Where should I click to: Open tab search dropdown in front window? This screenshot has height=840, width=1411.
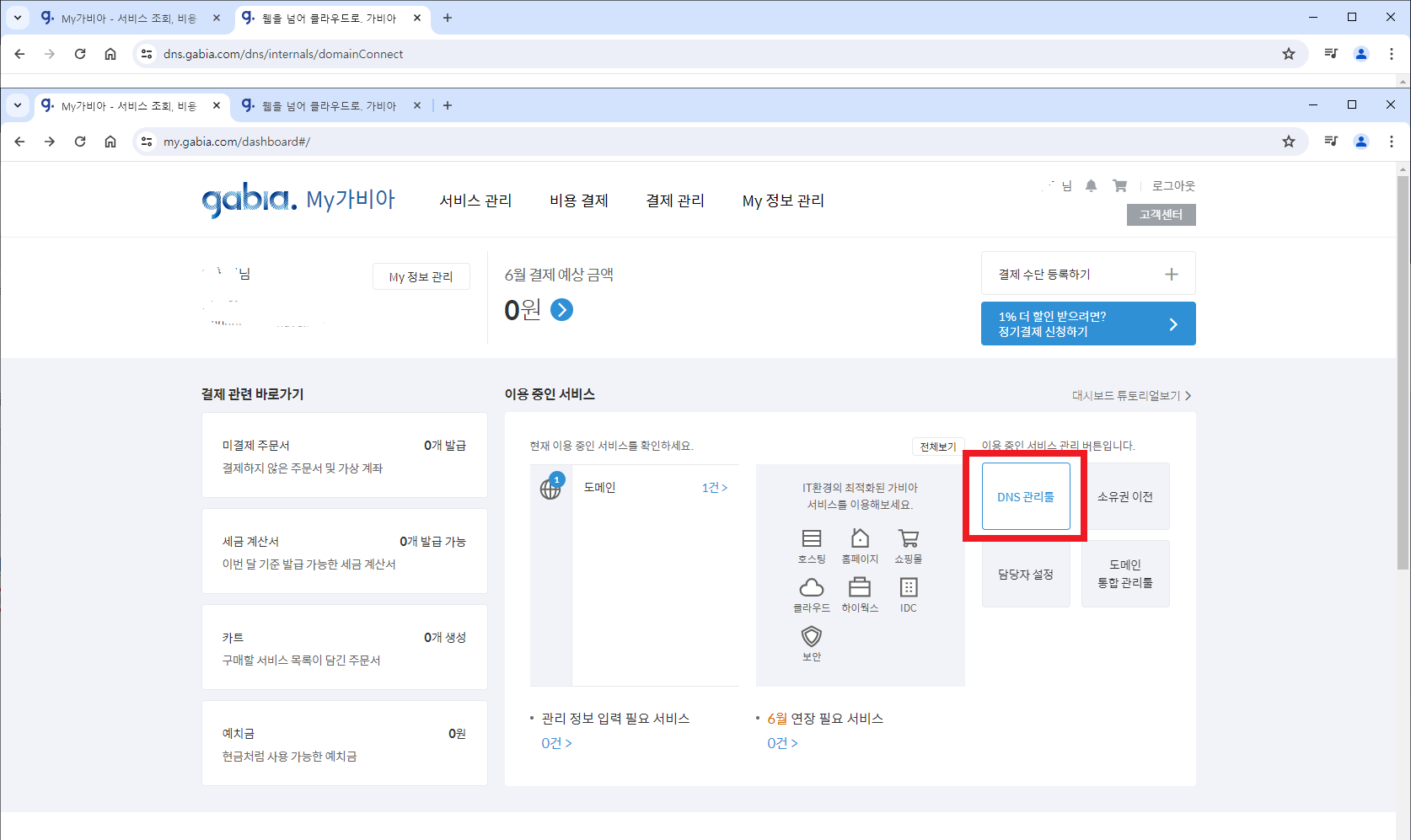click(x=18, y=105)
